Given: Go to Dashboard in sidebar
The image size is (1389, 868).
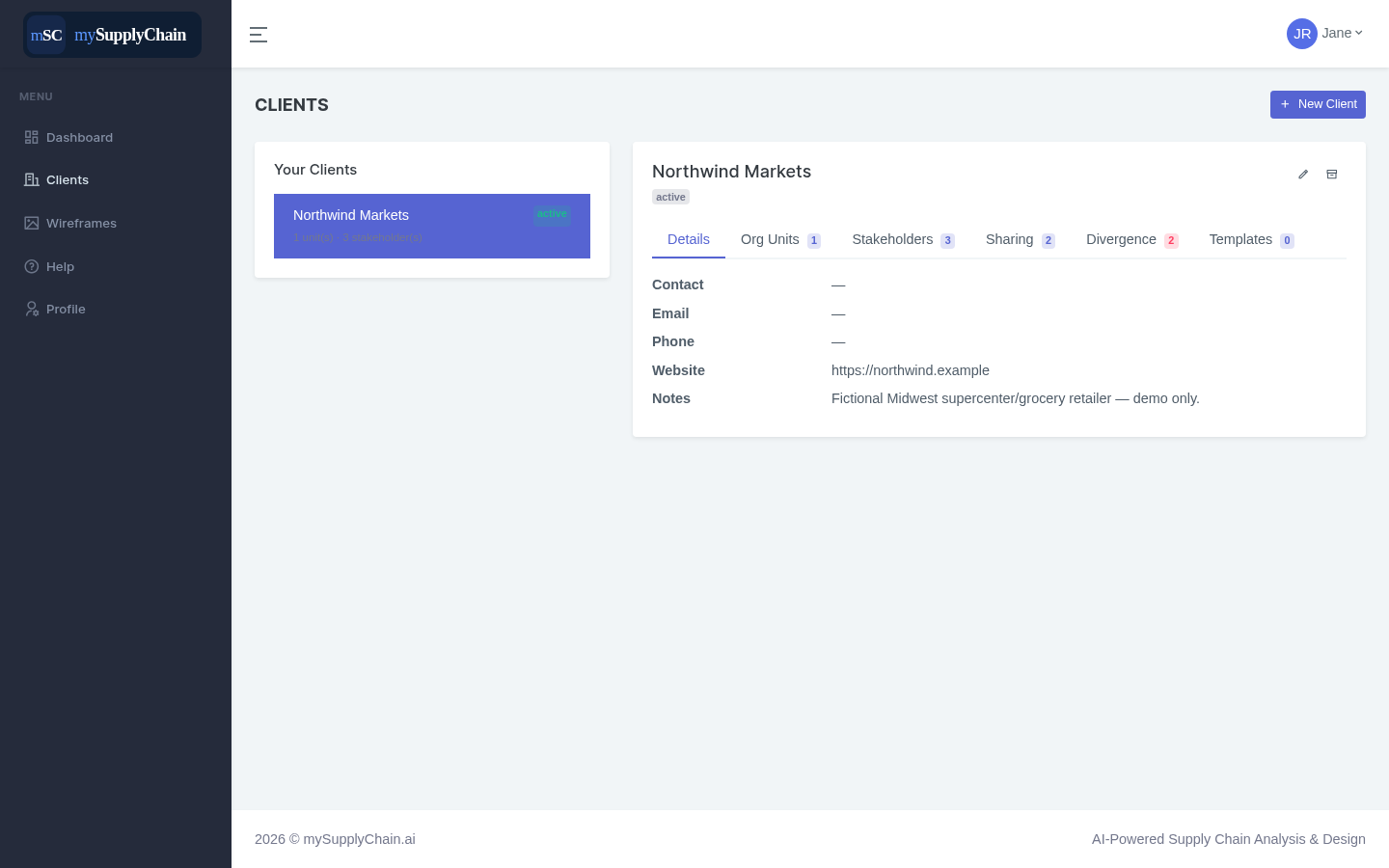Looking at the screenshot, I should click(x=79, y=137).
